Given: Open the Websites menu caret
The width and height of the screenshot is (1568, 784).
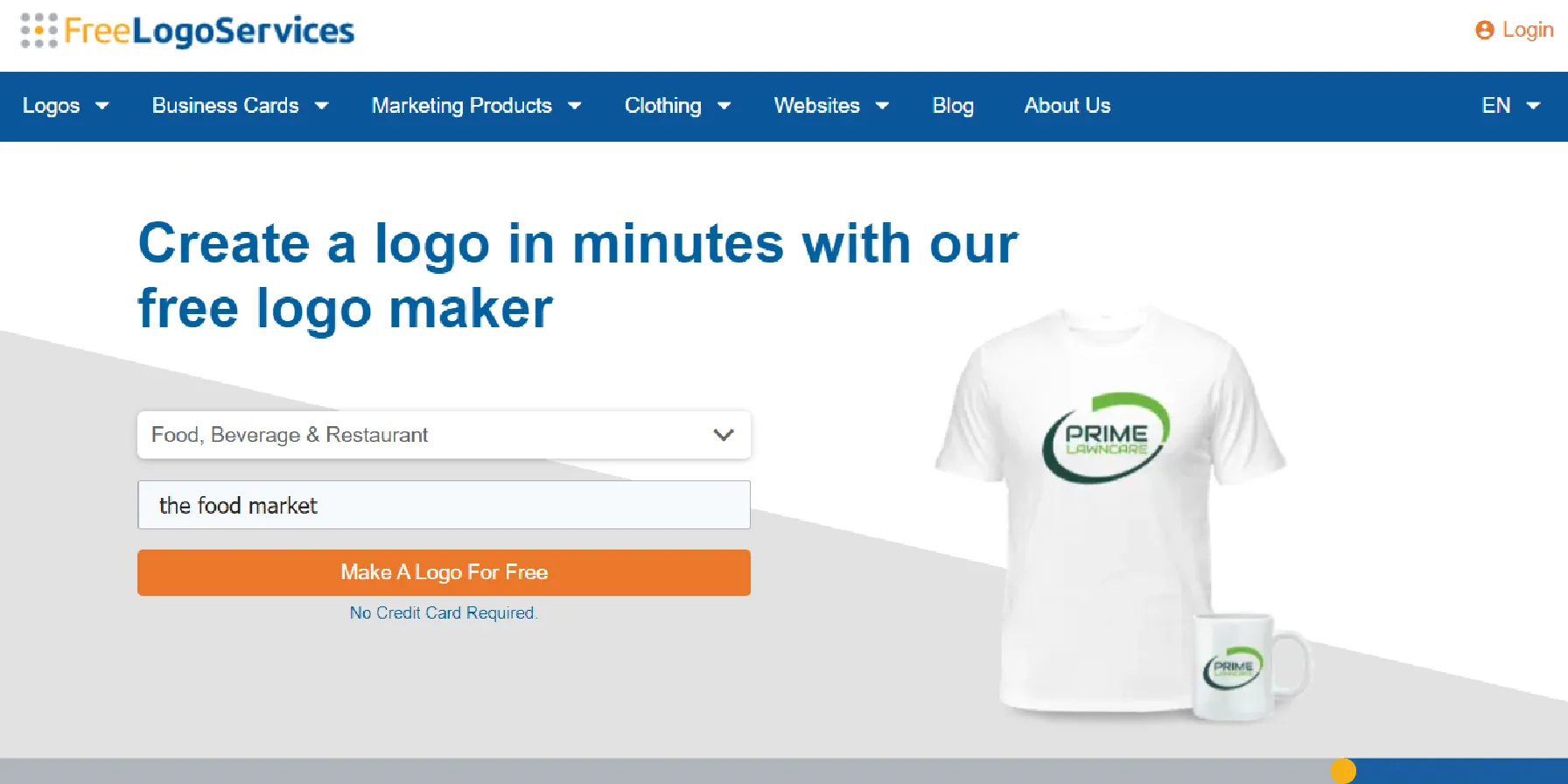Looking at the screenshot, I should 882,106.
